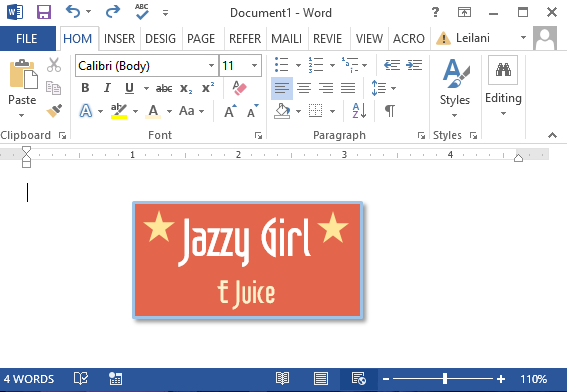The height and width of the screenshot is (392, 567).
Task: Click the macro recording status bar icon
Action: (116, 379)
